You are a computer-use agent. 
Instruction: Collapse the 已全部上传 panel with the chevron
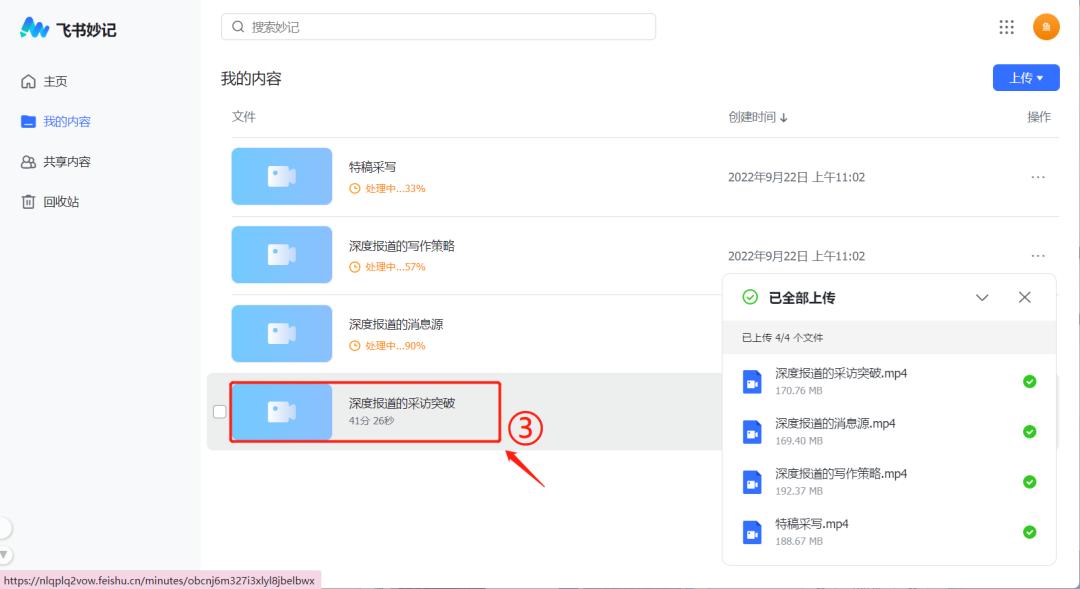click(981, 297)
